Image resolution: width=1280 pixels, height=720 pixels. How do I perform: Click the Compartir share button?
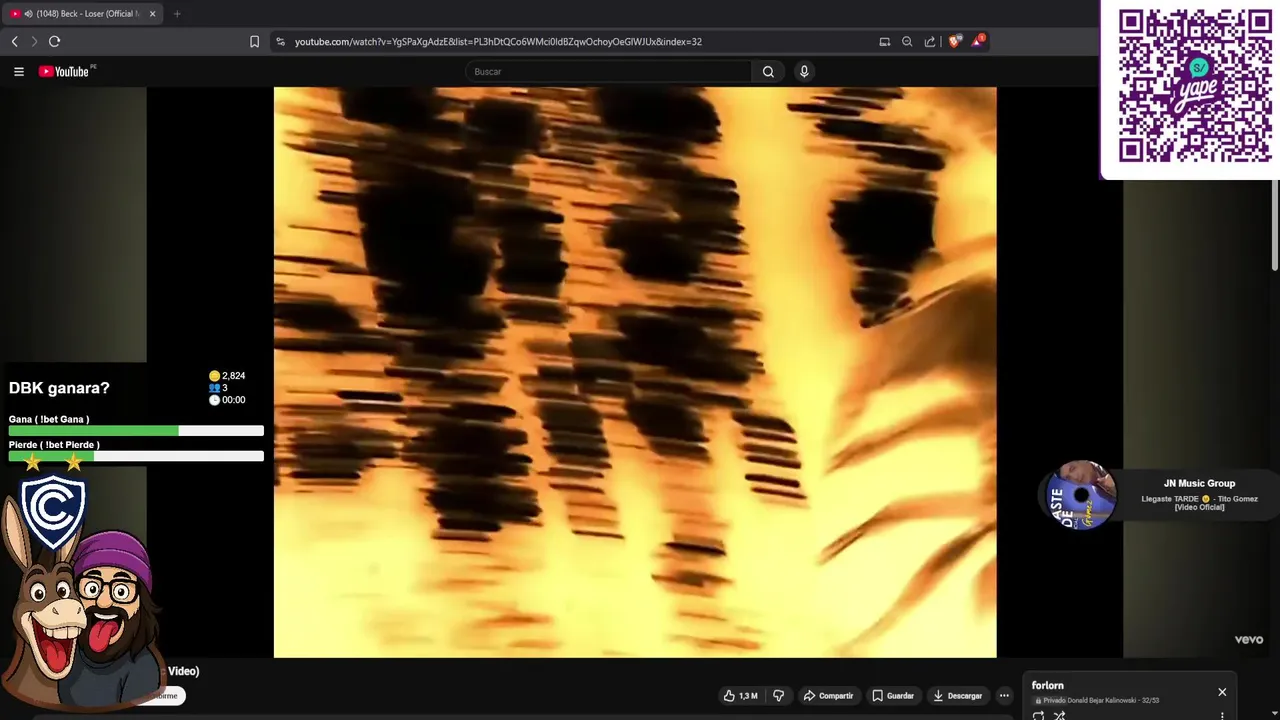(829, 696)
